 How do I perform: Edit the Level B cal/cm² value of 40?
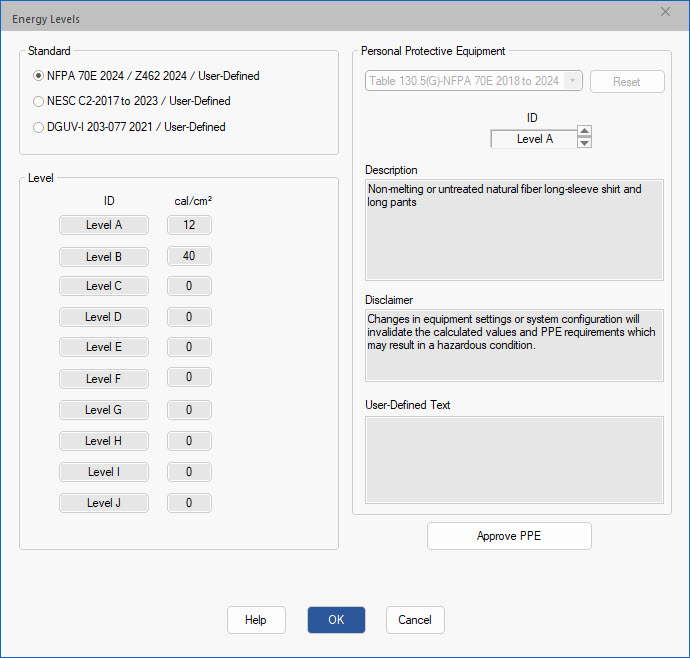coord(188,257)
